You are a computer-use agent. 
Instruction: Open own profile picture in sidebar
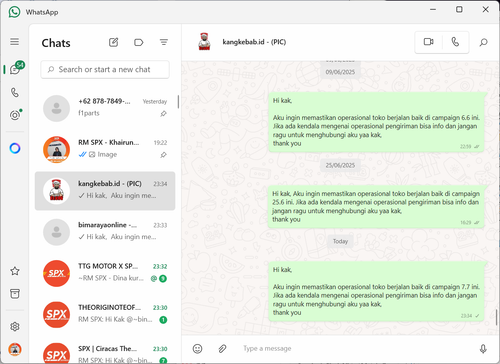pyautogui.click(x=15, y=349)
